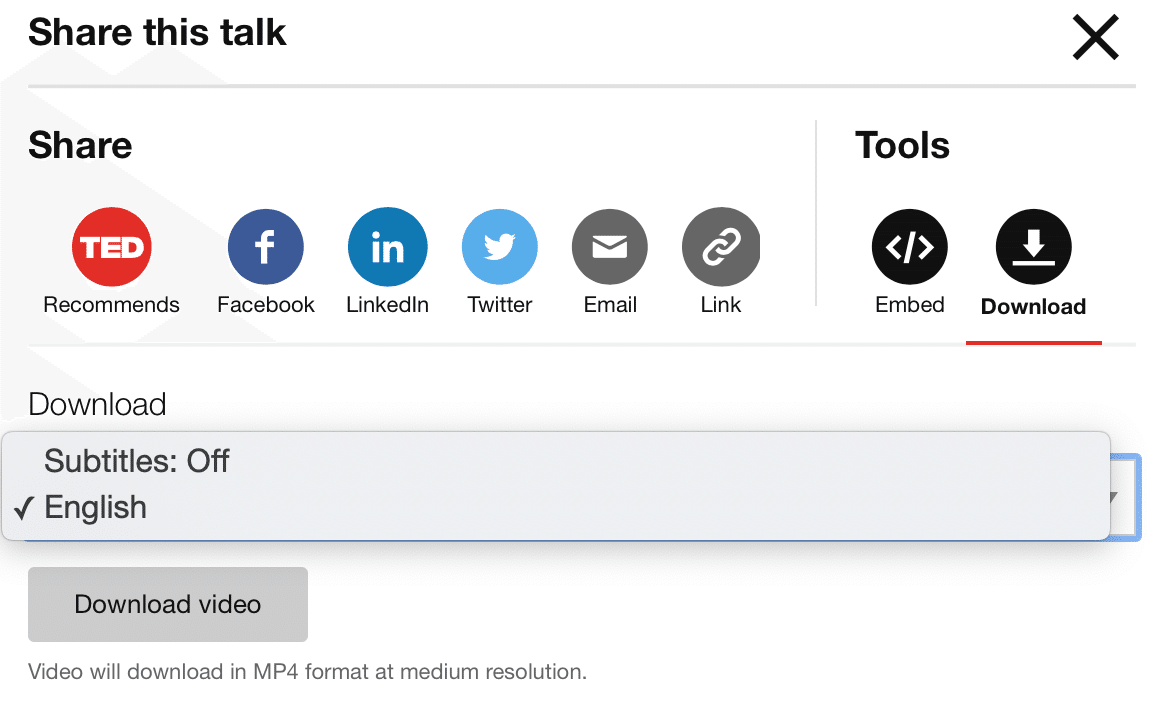The width and height of the screenshot is (1164, 726).
Task: Click the black Download arrow icon
Action: tap(1033, 247)
